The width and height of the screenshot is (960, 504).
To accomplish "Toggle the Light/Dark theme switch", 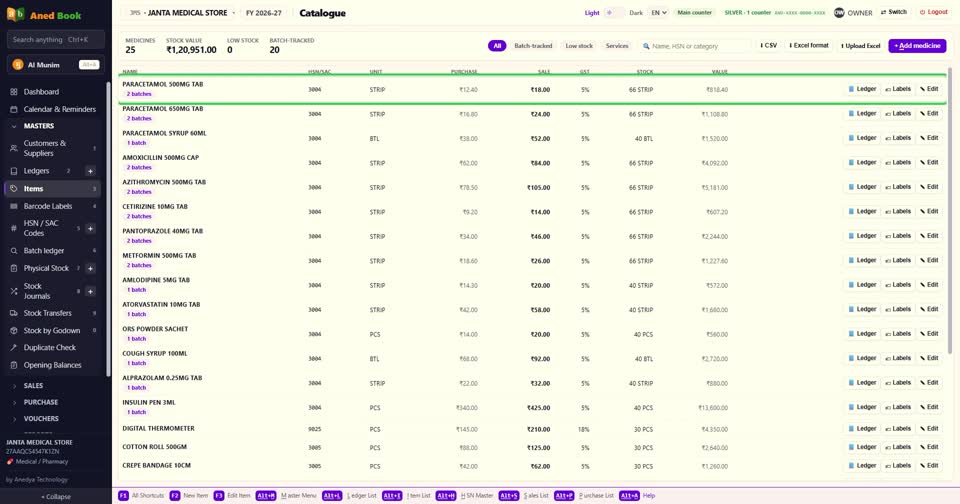I will pos(613,13).
